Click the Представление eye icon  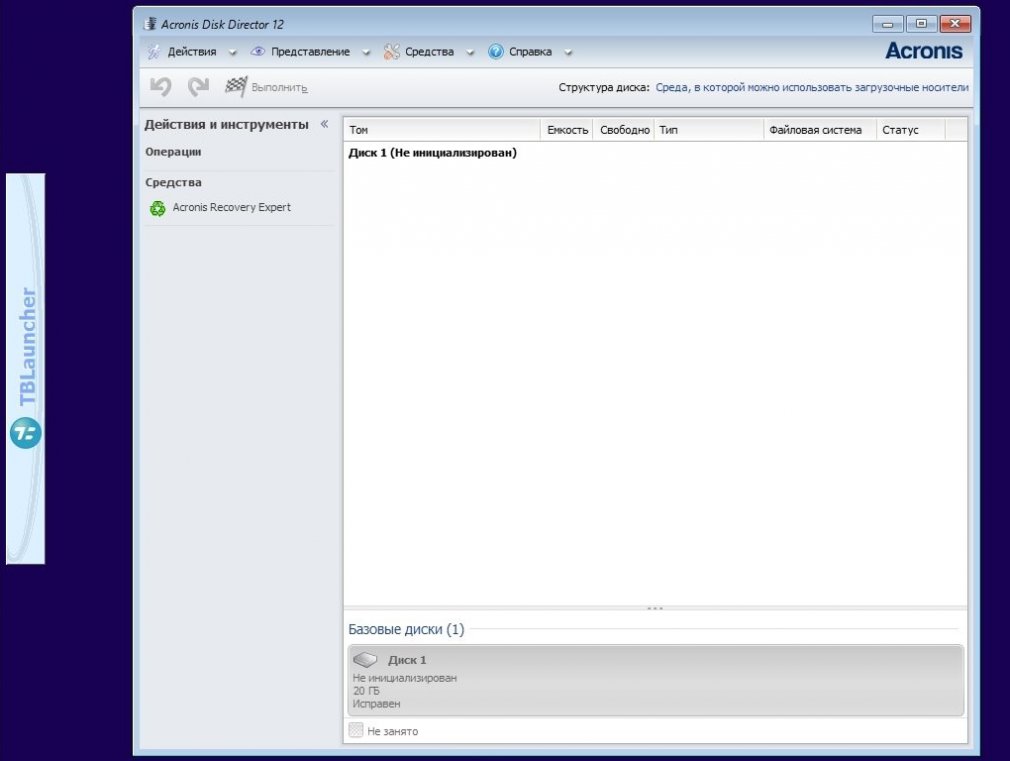tap(258, 52)
